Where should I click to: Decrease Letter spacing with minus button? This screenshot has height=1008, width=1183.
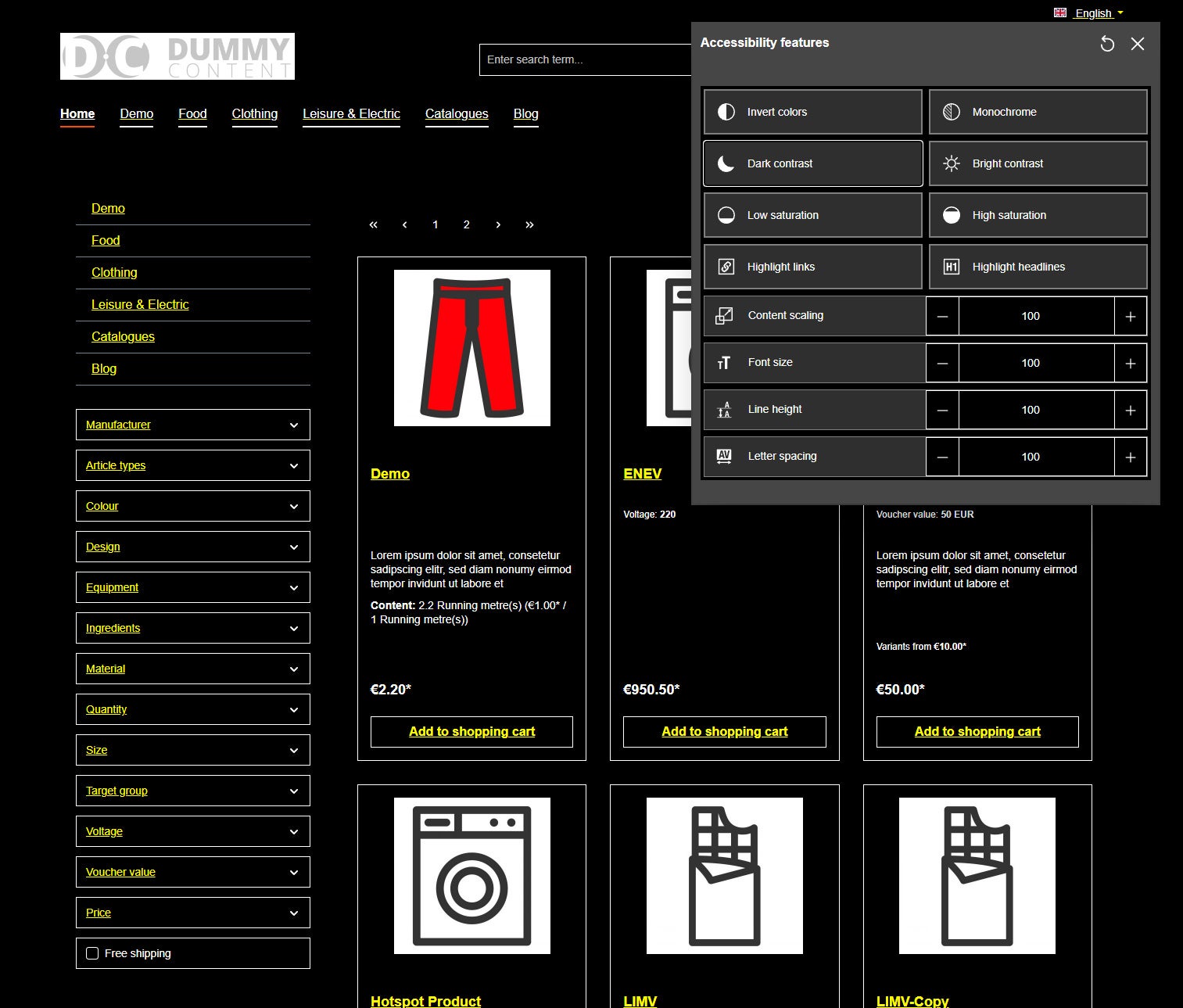click(943, 457)
